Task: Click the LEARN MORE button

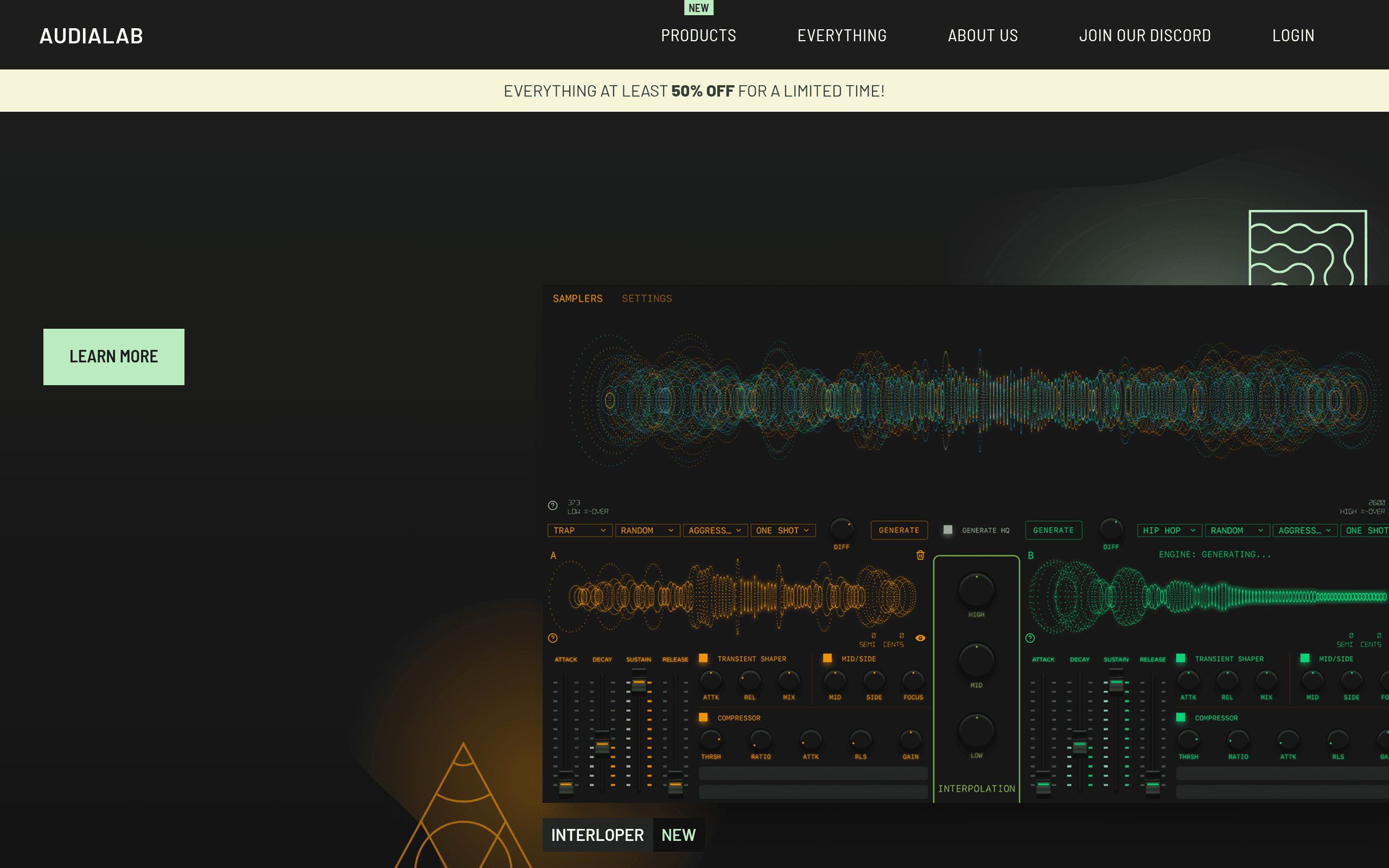Action: point(113,356)
